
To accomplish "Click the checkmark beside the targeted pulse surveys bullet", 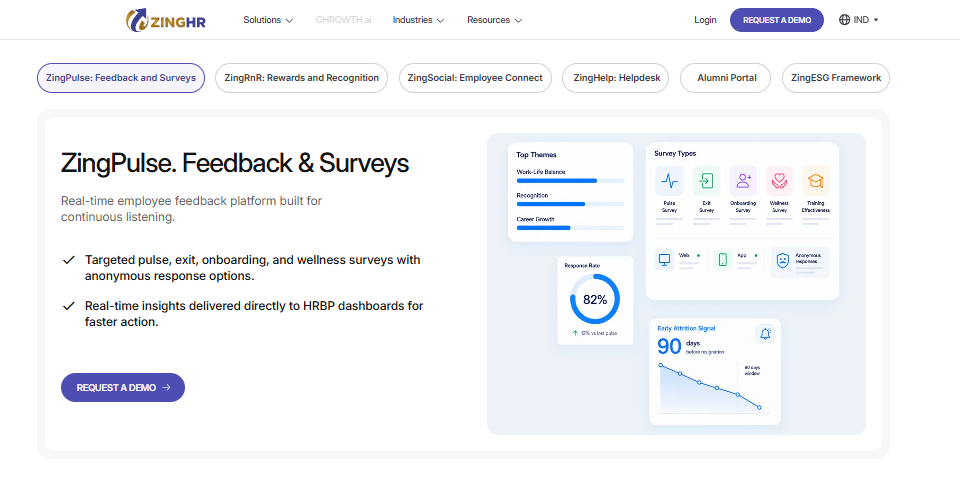I will 69,260.
